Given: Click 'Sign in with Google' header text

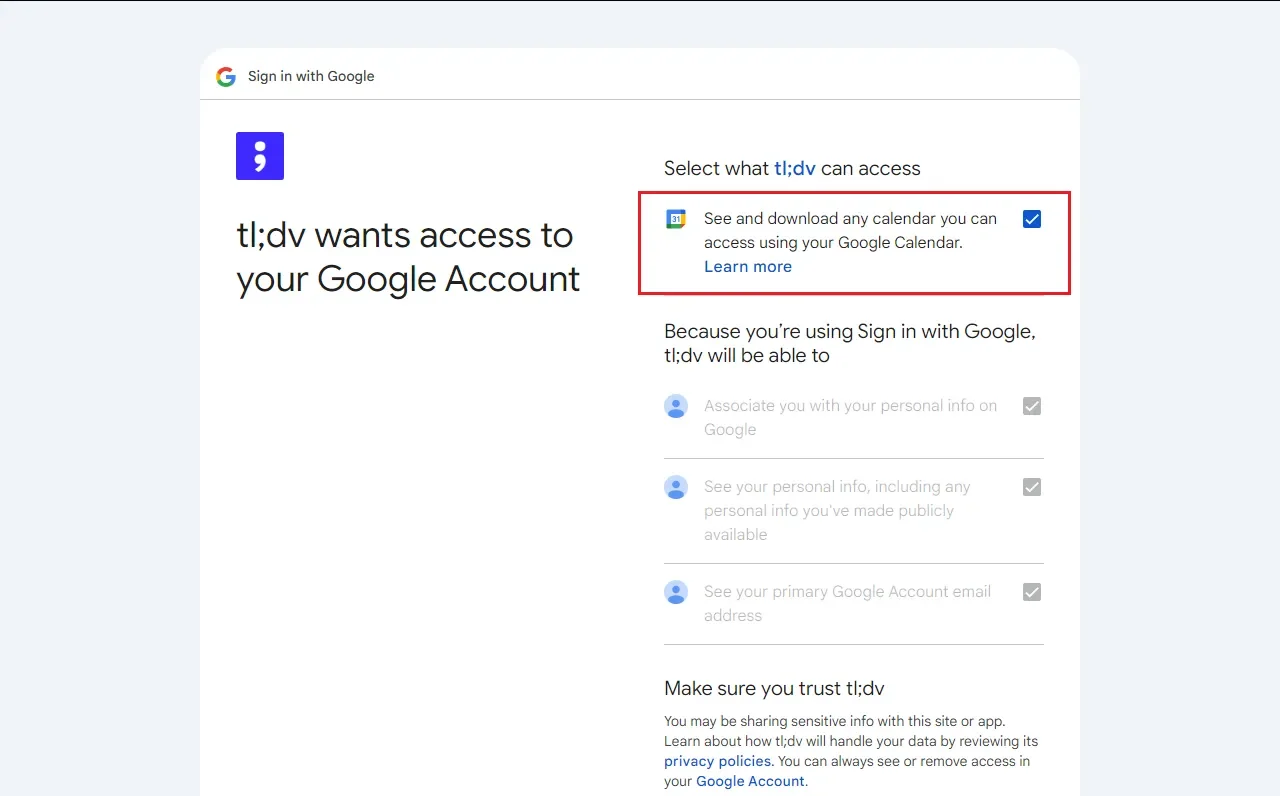Looking at the screenshot, I should (x=311, y=76).
